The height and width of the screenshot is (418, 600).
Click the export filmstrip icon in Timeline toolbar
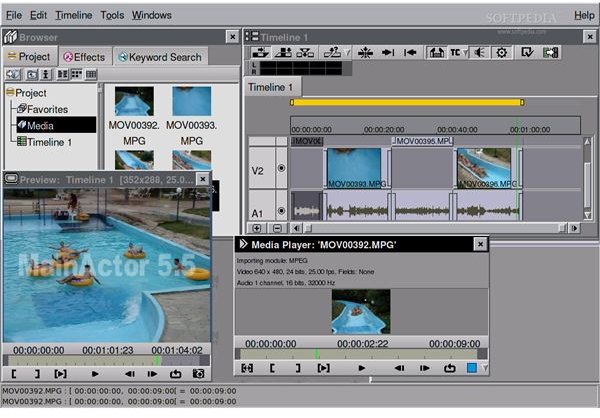pyautogui.click(x=550, y=52)
